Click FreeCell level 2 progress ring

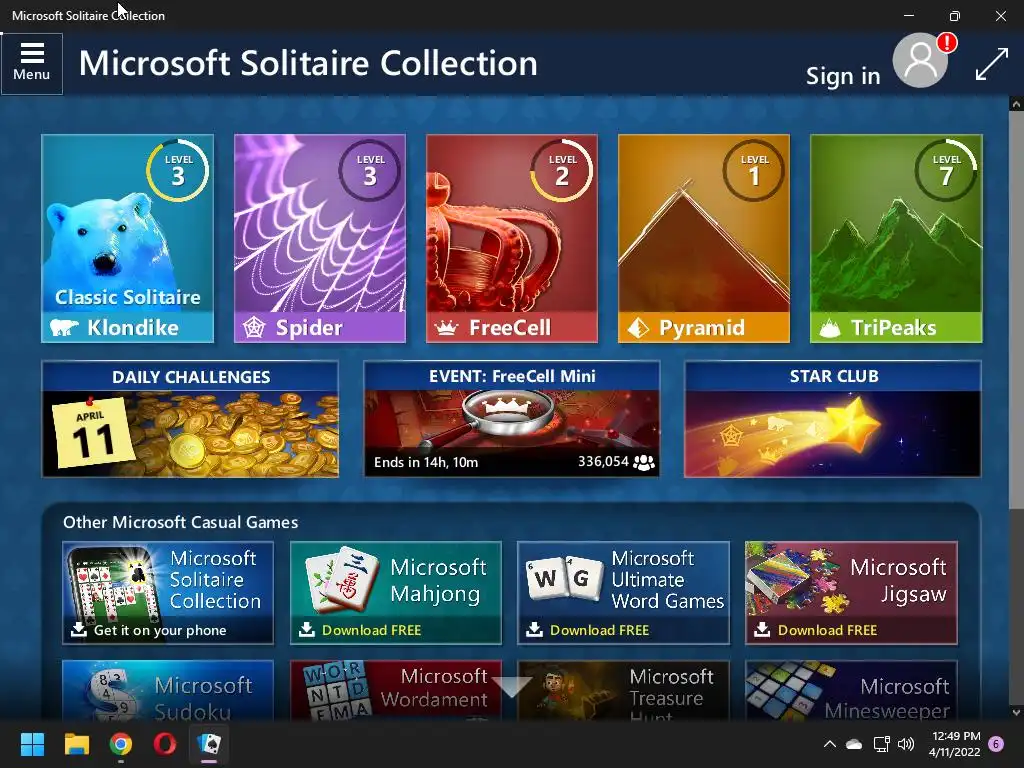click(562, 170)
